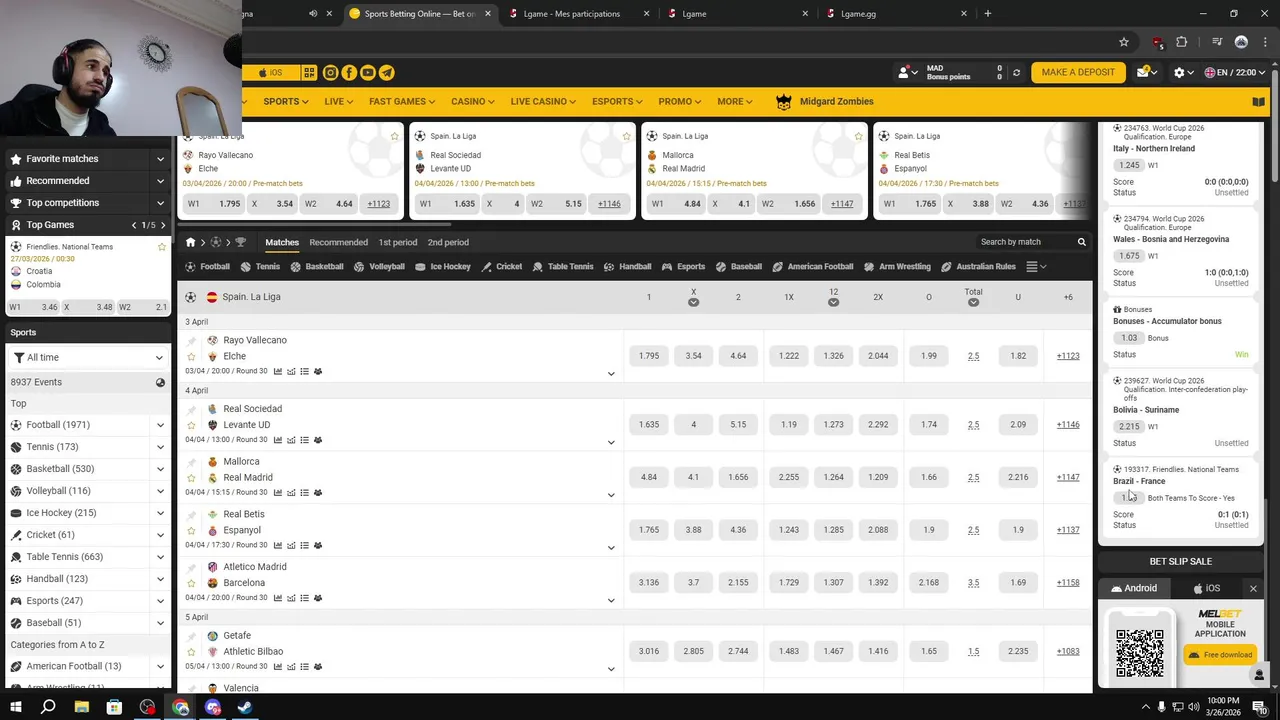Go to next Top Games slide
Screen dimensions: 1280x720
click(x=163, y=225)
